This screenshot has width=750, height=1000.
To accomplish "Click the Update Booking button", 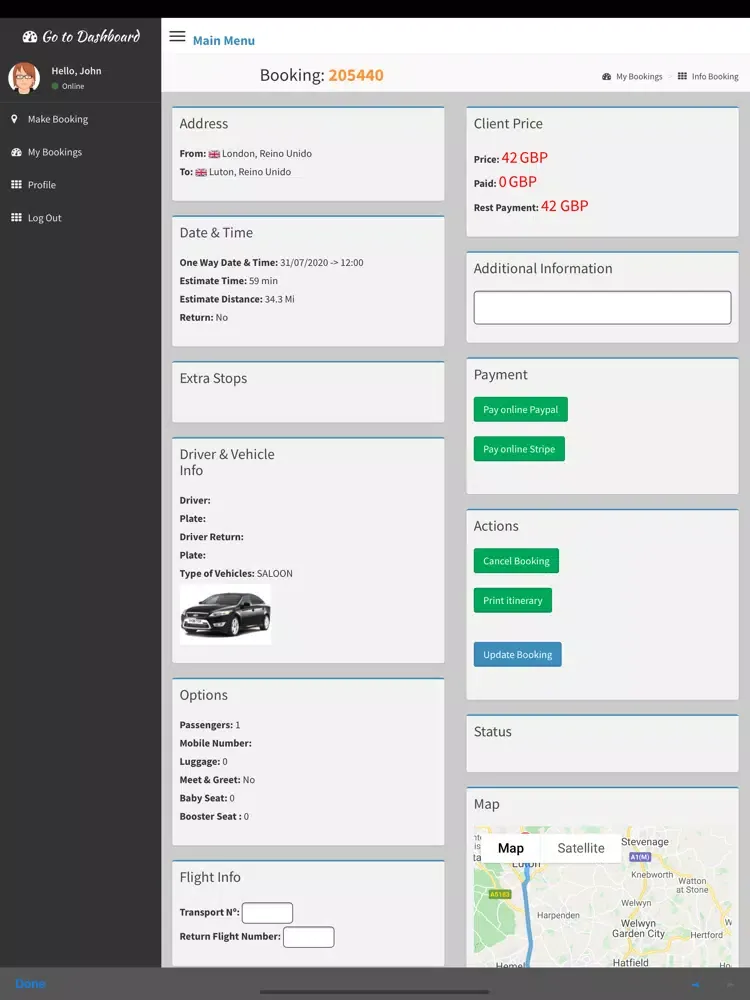I will [517, 655].
